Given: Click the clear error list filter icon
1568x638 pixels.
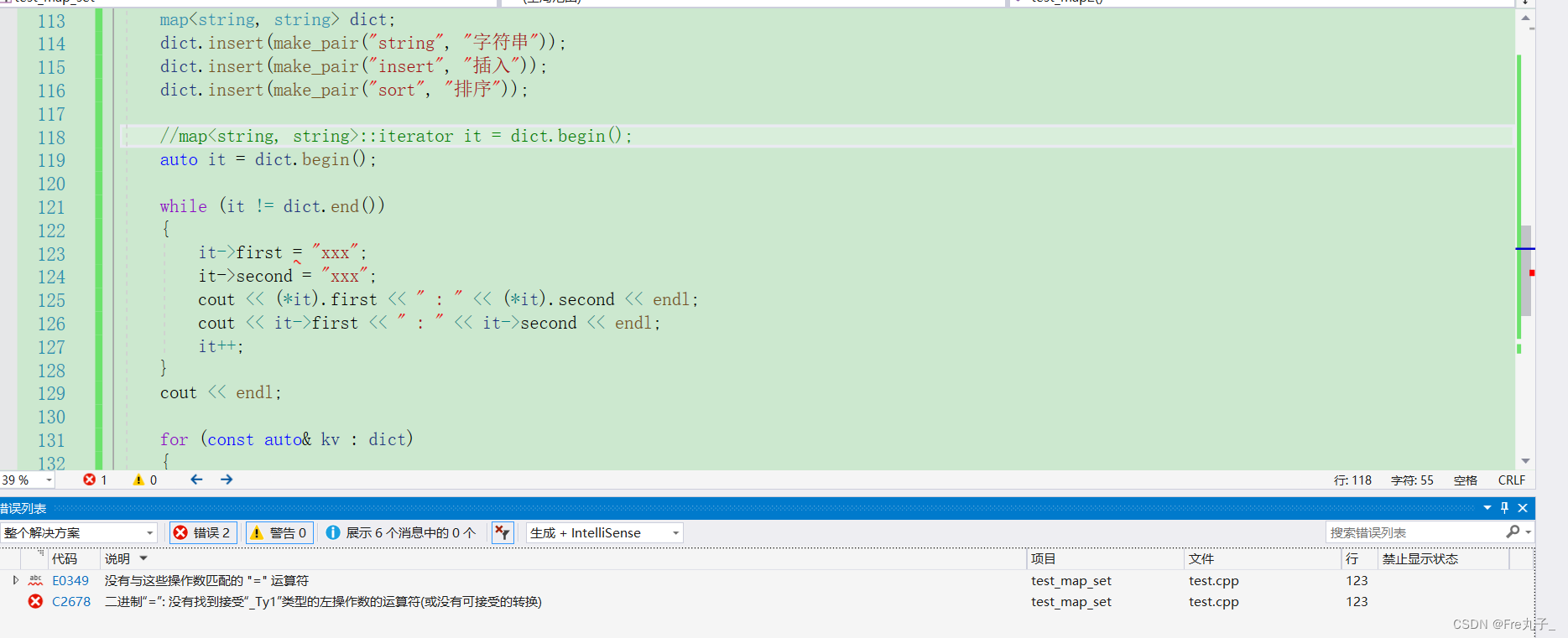Looking at the screenshot, I should [x=503, y=532].
